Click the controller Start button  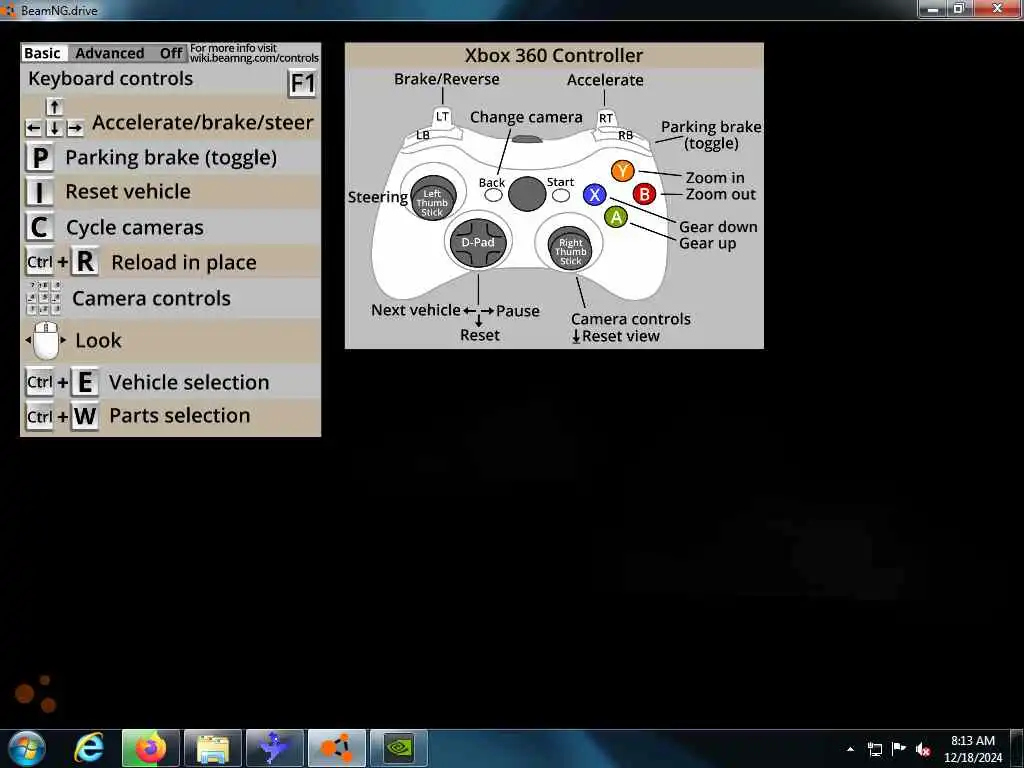click(x=560, y=195)
